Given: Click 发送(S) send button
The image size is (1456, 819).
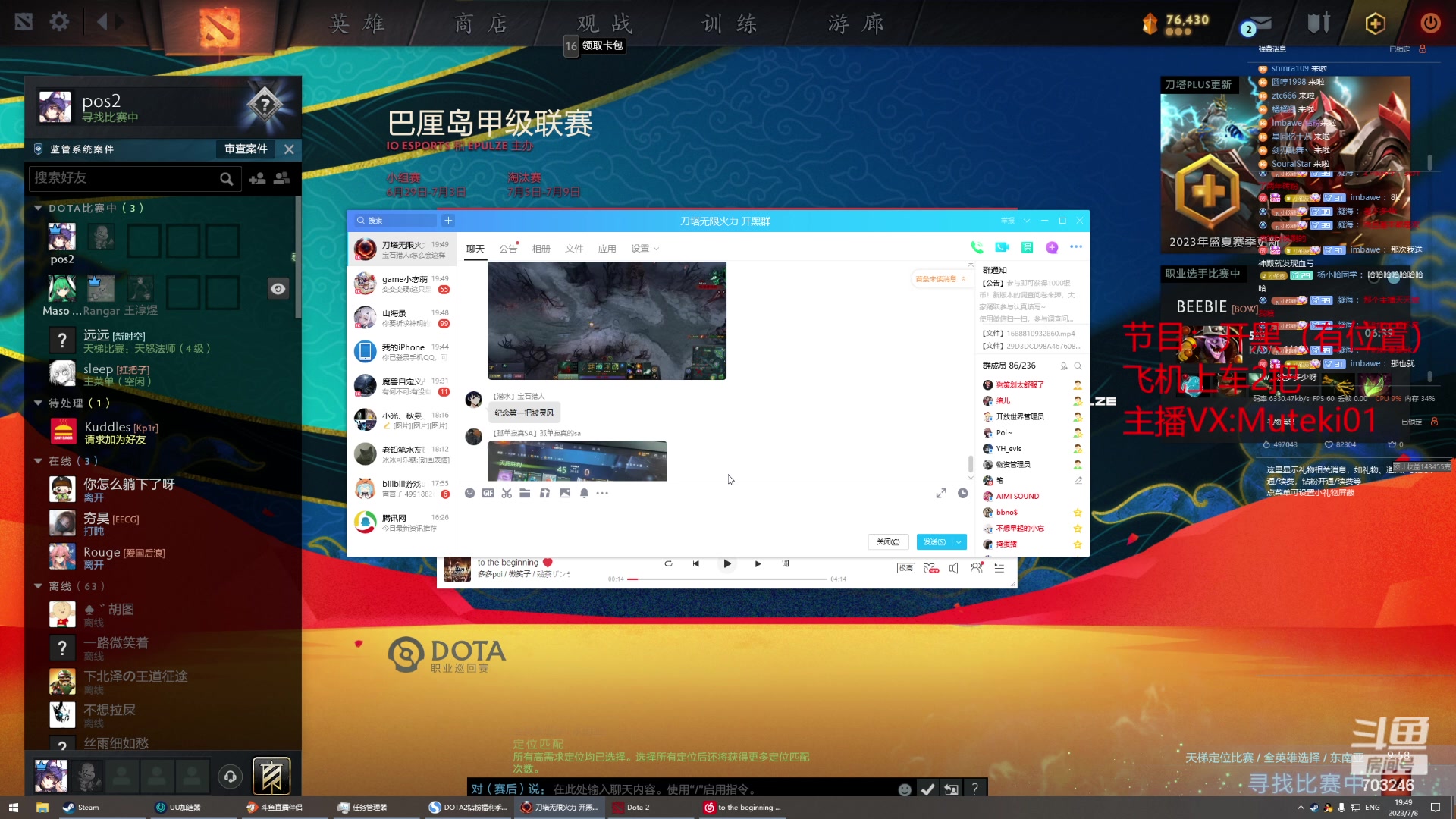Looking at the screenshot, I should (934, 541).
